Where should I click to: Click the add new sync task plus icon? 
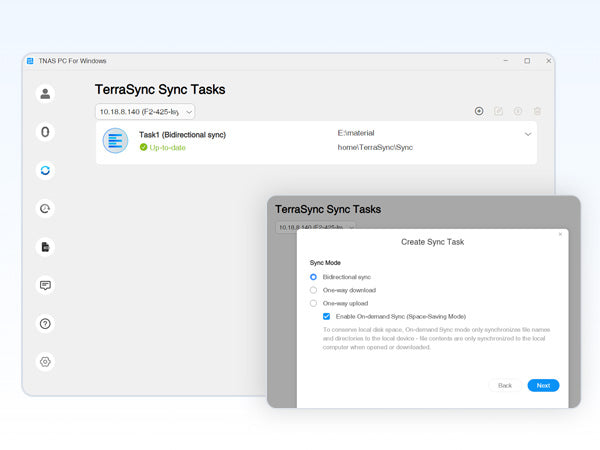click(479, 111)
